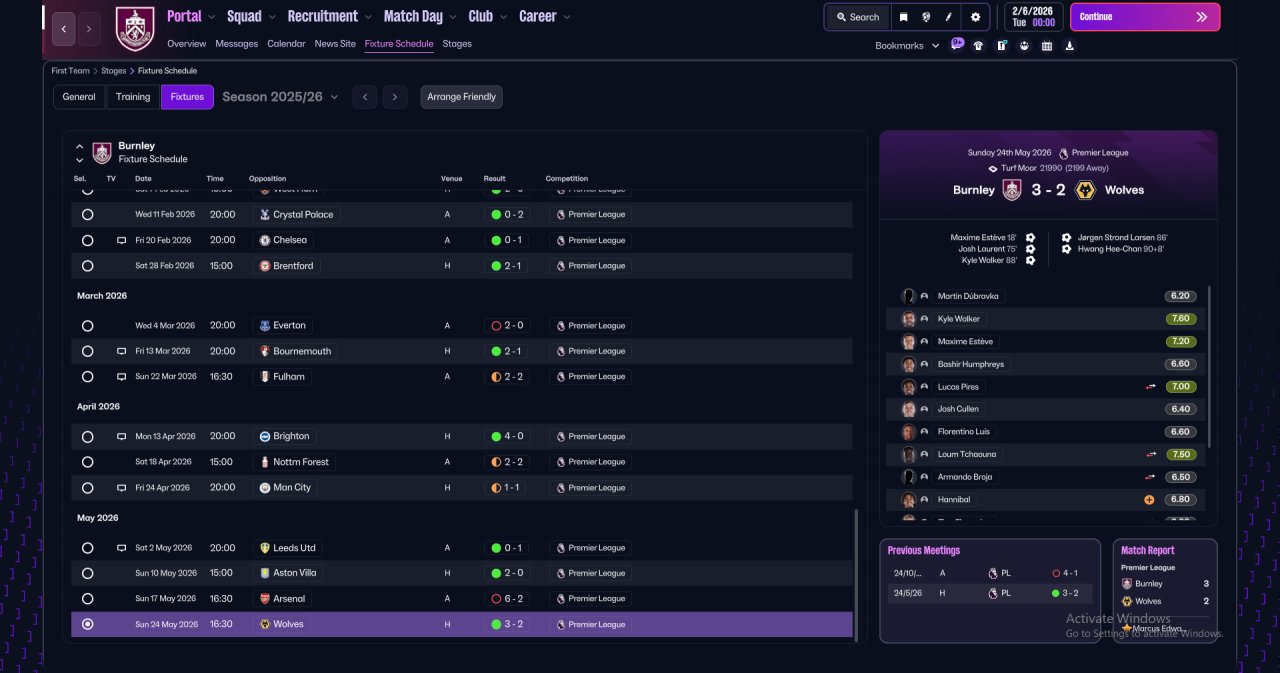The height and width of the screenshot is (673, 1280).
Task: Select the radio button for Crystal Palace fixture
Action: pyautogui.click(x=88, y=214)
